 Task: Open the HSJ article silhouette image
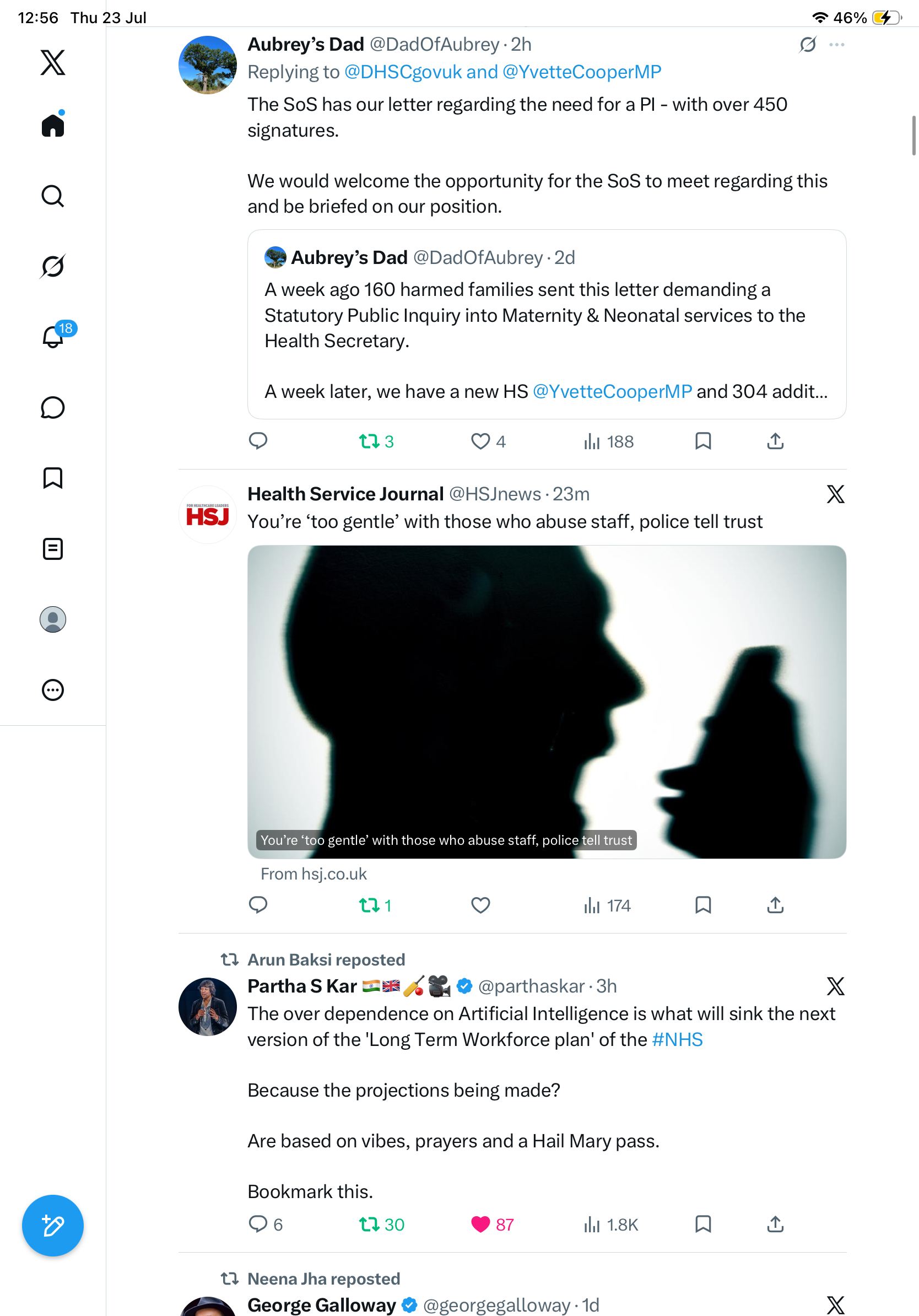[547, 702]
